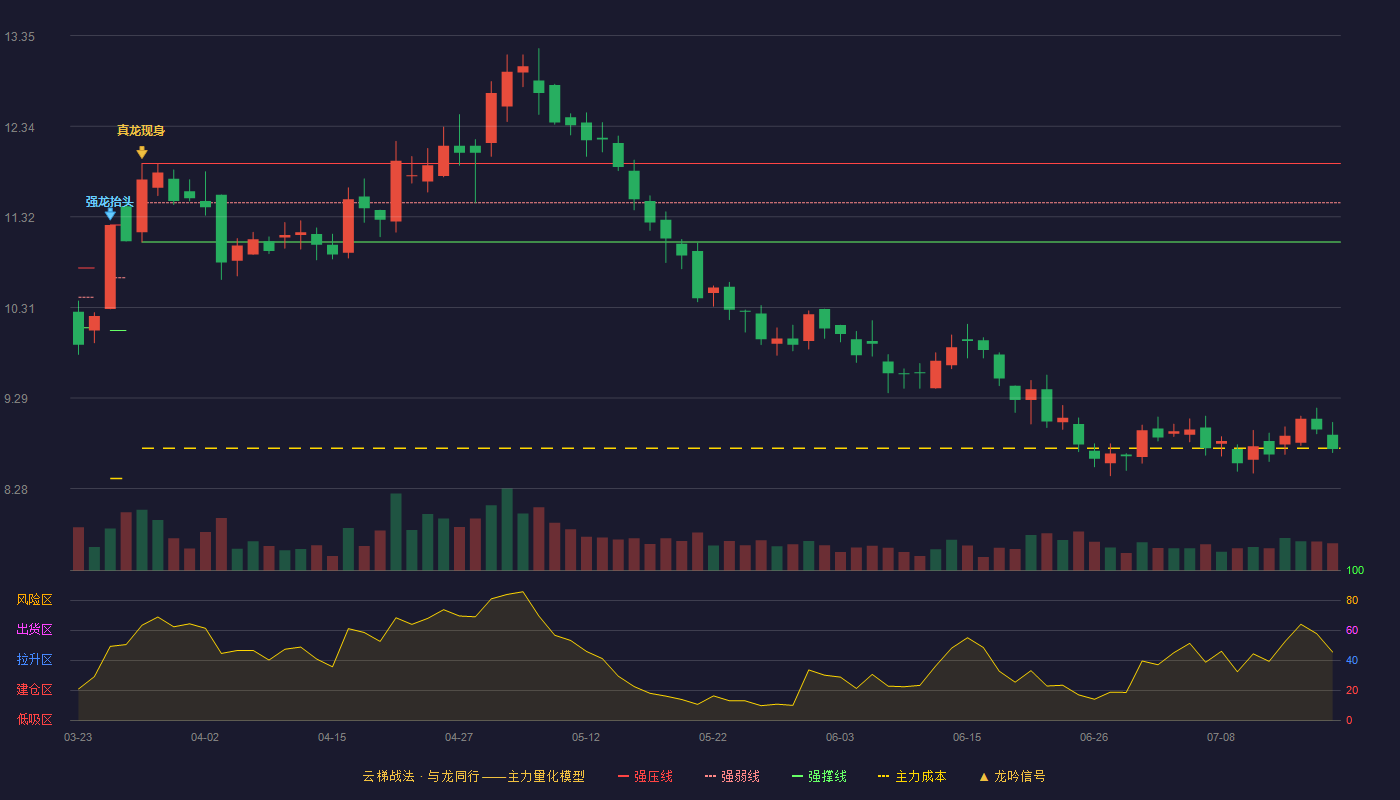Click the 04-02 date label
This screenshot has width=1400, height=800.
click(205, 737)
